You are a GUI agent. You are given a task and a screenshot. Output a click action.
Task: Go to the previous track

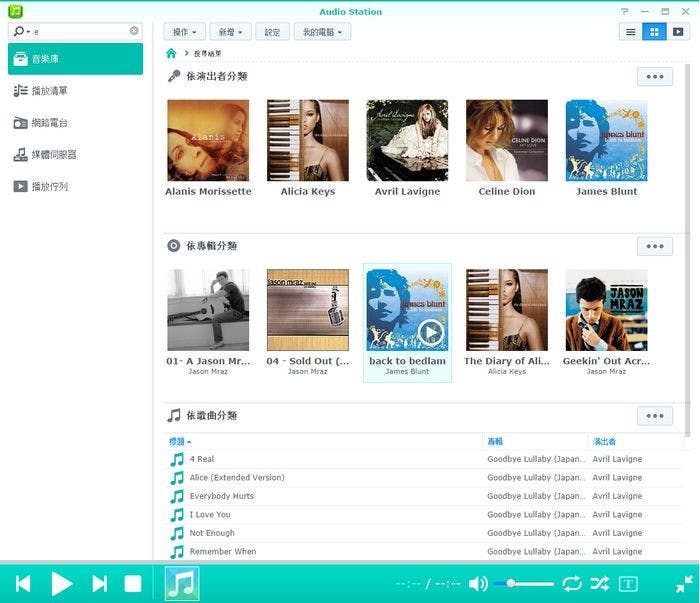tap(23, 583)
